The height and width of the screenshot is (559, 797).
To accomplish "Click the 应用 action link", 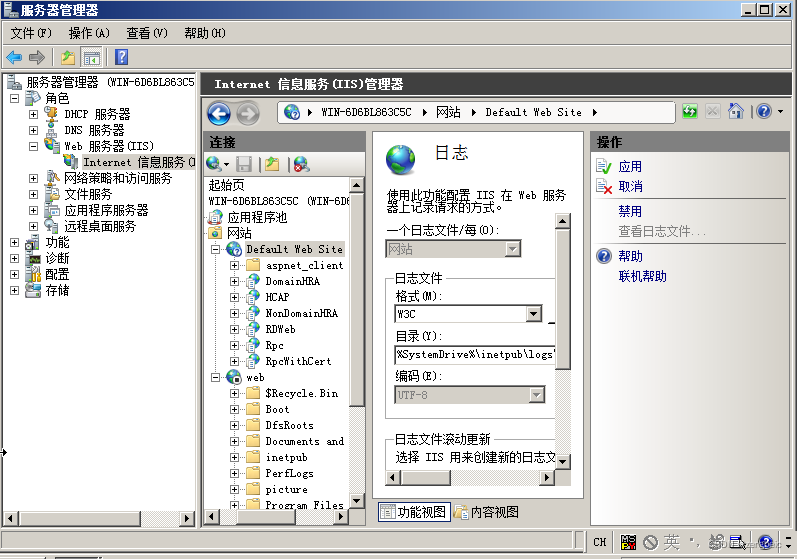I will [x=630, y=166].
